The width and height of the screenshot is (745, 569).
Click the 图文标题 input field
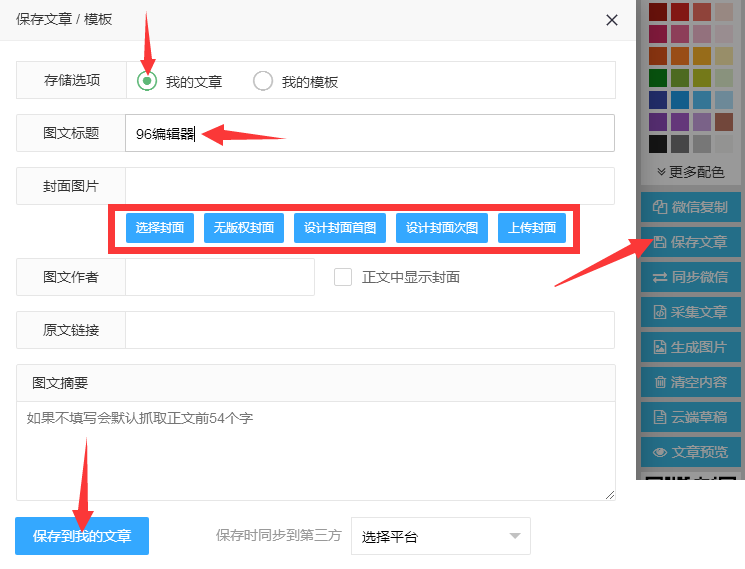coord(370,133)
